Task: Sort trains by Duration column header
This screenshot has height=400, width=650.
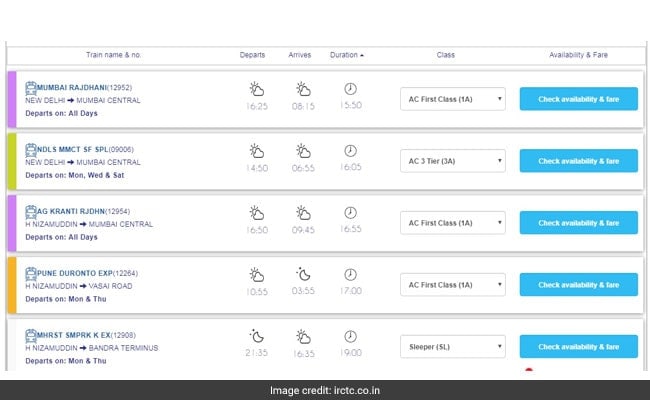Action: pos(347,55)
